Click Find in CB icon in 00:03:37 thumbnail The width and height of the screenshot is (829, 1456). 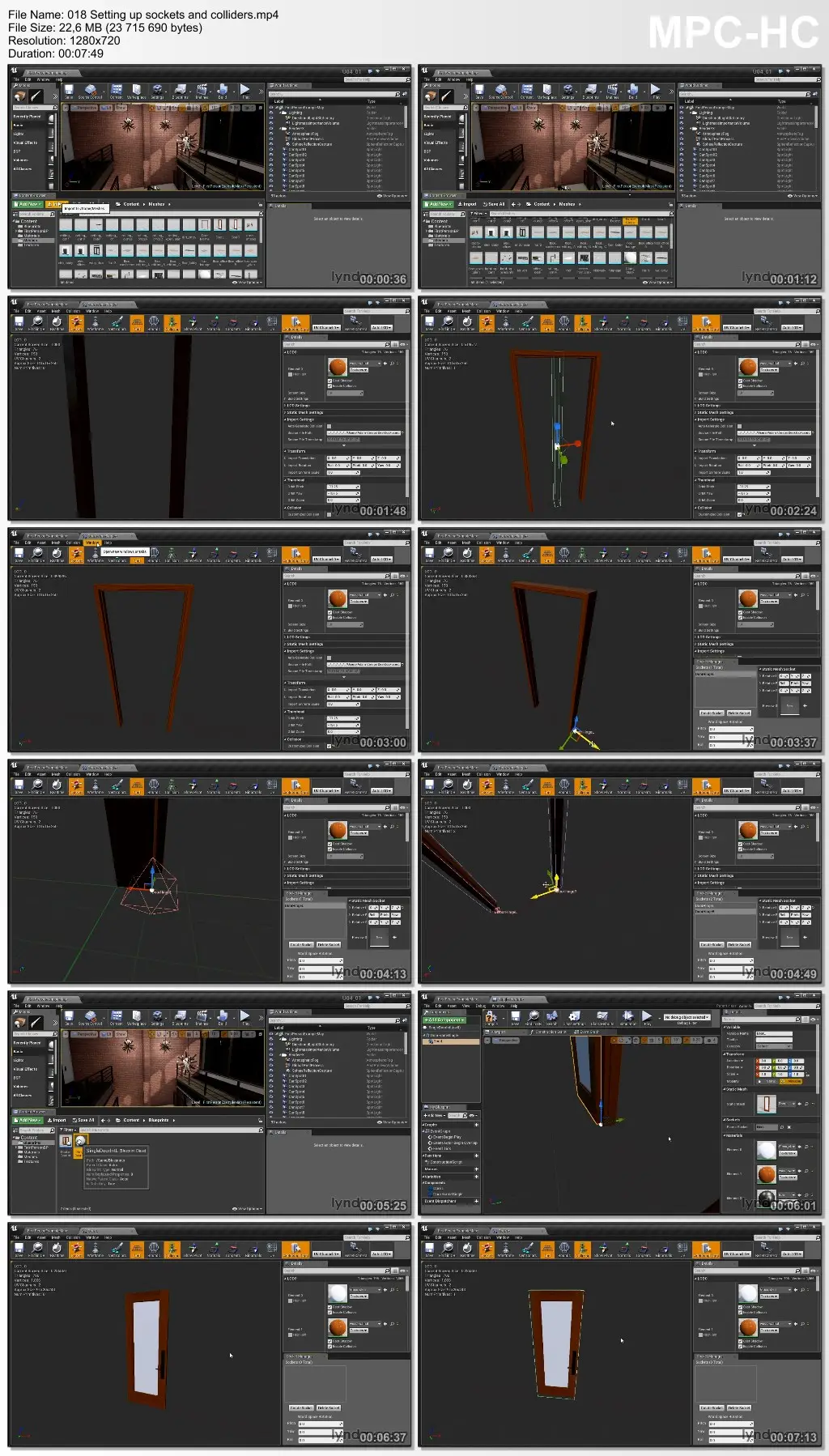pos(448,554)
